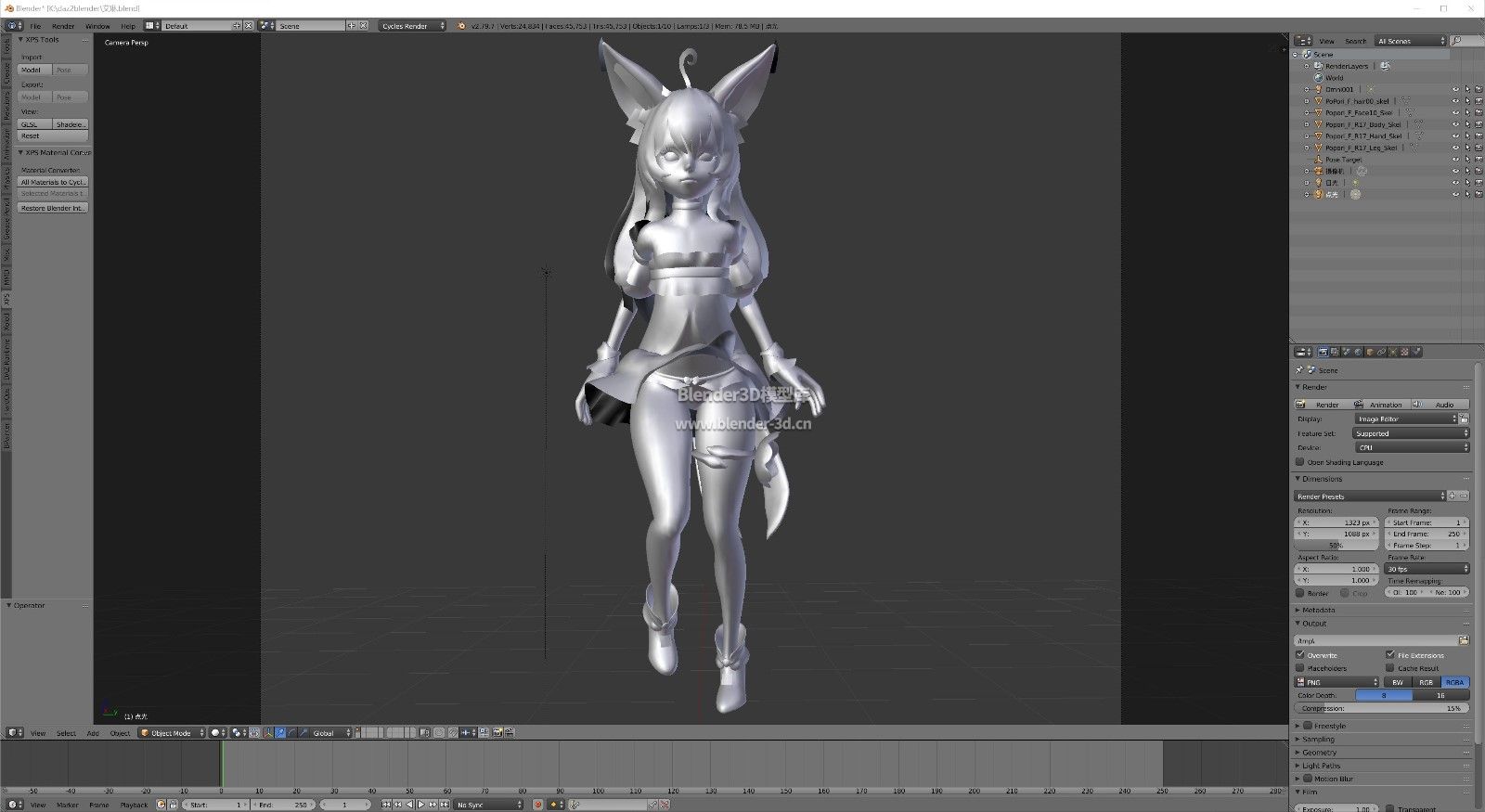This screenshot has width=1485, height=812.
Task: Open the Texture properties tab icon
Action: [x=1404, y=352]
